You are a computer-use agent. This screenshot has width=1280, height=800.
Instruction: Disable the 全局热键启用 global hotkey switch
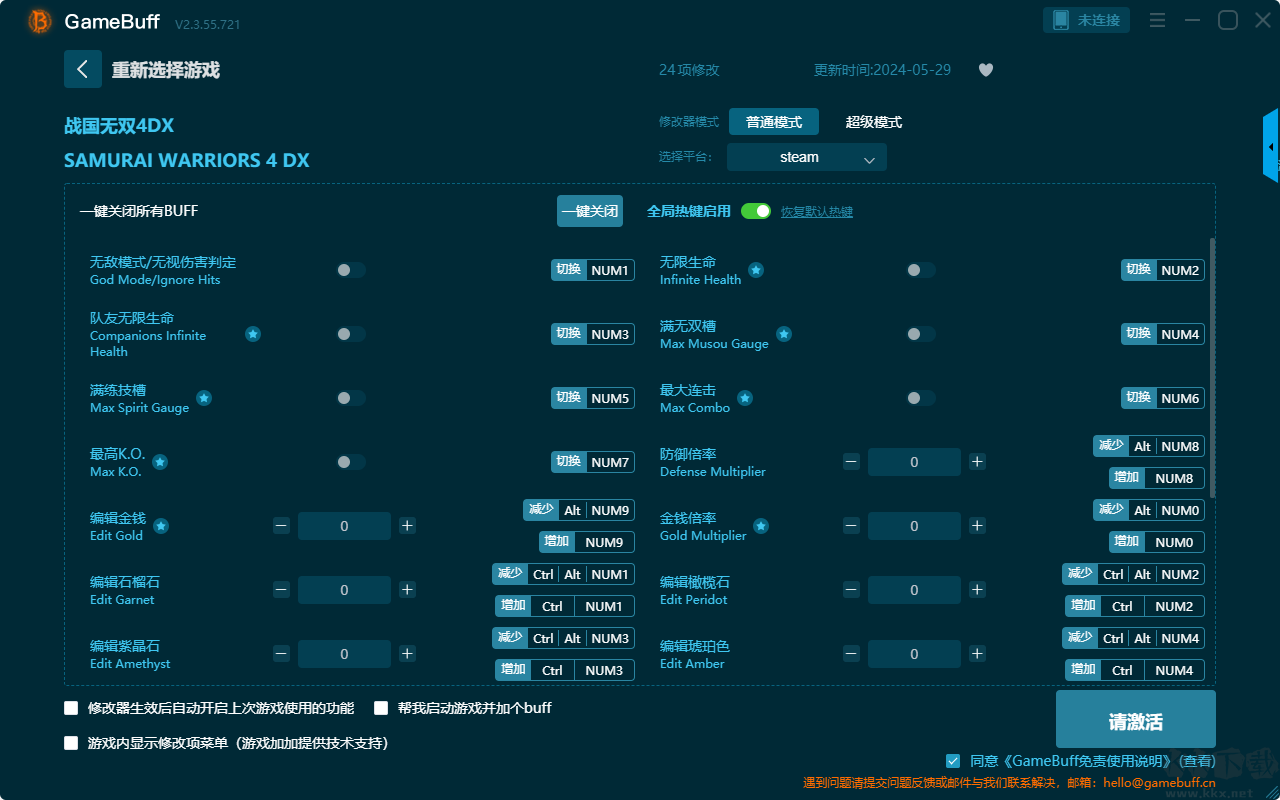pos(756,211)
